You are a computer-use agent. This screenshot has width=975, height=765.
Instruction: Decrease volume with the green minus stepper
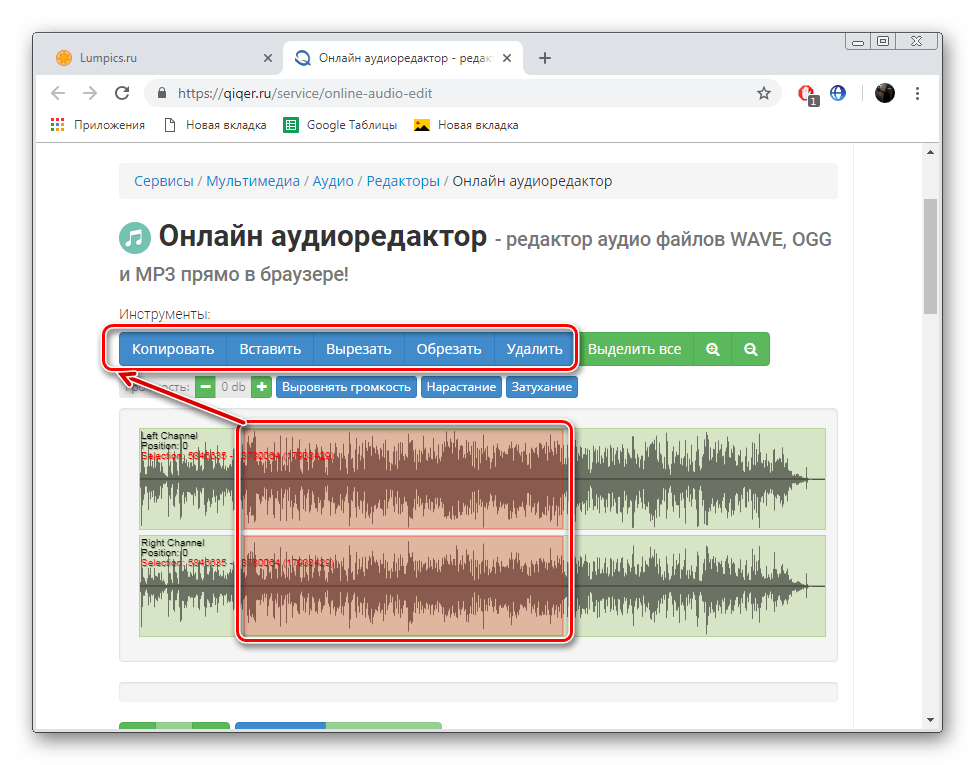(x=206, y=386)
